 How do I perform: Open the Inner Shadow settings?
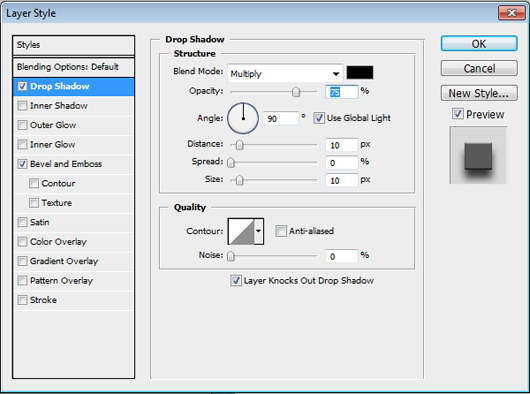tap(58, 106)
